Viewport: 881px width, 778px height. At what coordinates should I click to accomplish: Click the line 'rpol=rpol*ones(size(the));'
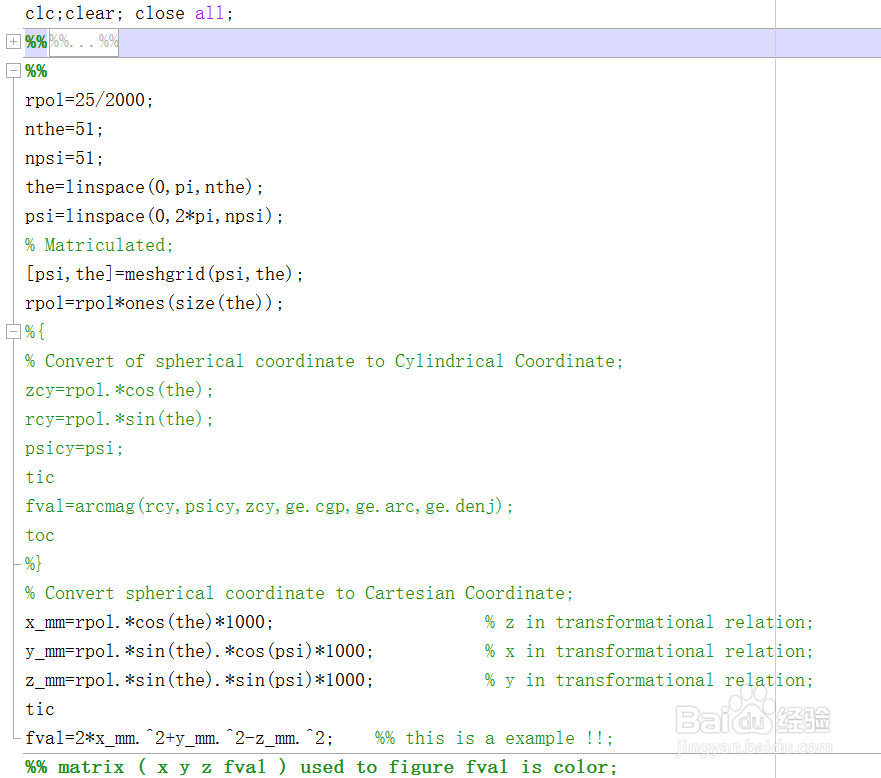[x=154, y=303]
